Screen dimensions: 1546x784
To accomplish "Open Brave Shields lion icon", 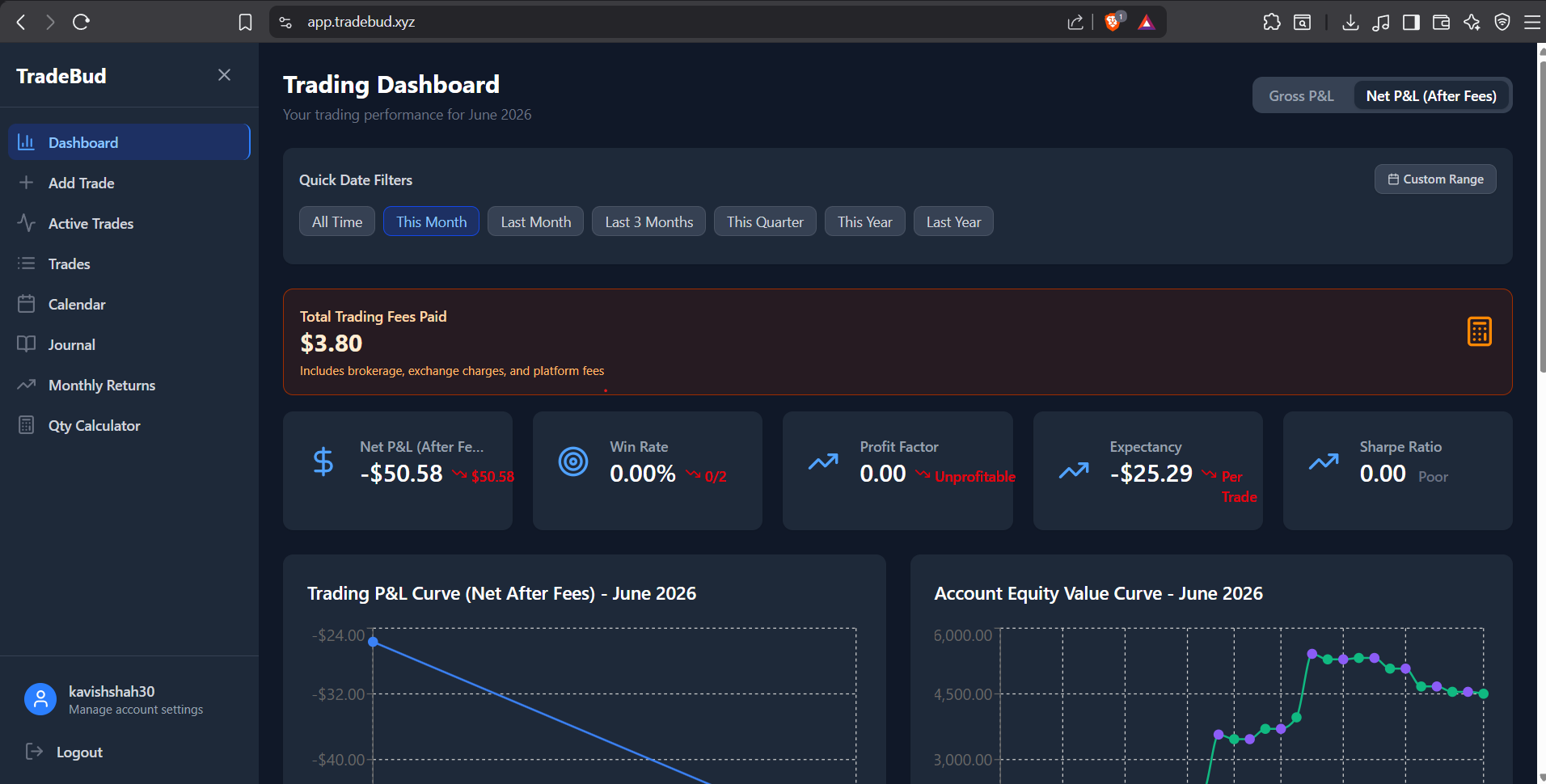I will tap(1114, 21).
